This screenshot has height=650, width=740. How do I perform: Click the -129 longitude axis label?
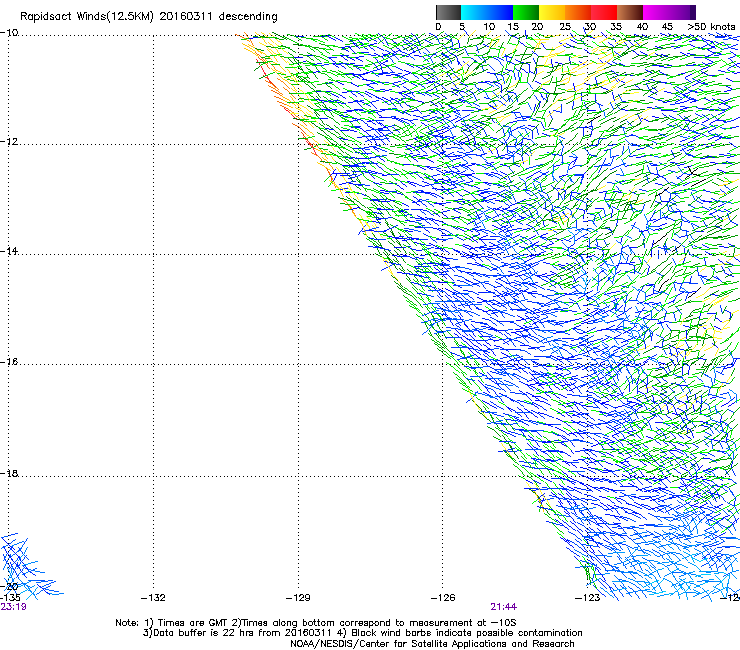click(298, 598)
